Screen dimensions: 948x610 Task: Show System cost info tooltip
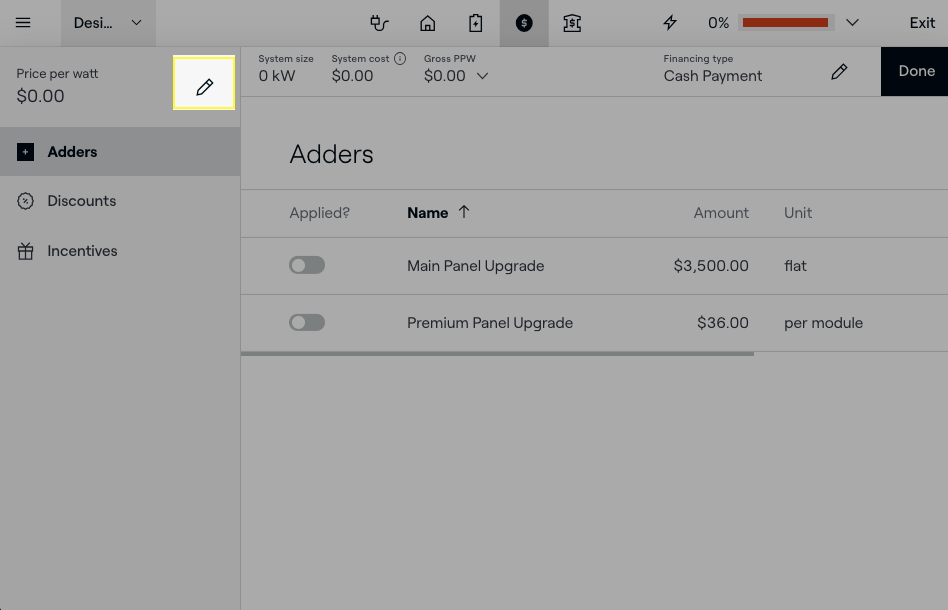coord(400,59)
